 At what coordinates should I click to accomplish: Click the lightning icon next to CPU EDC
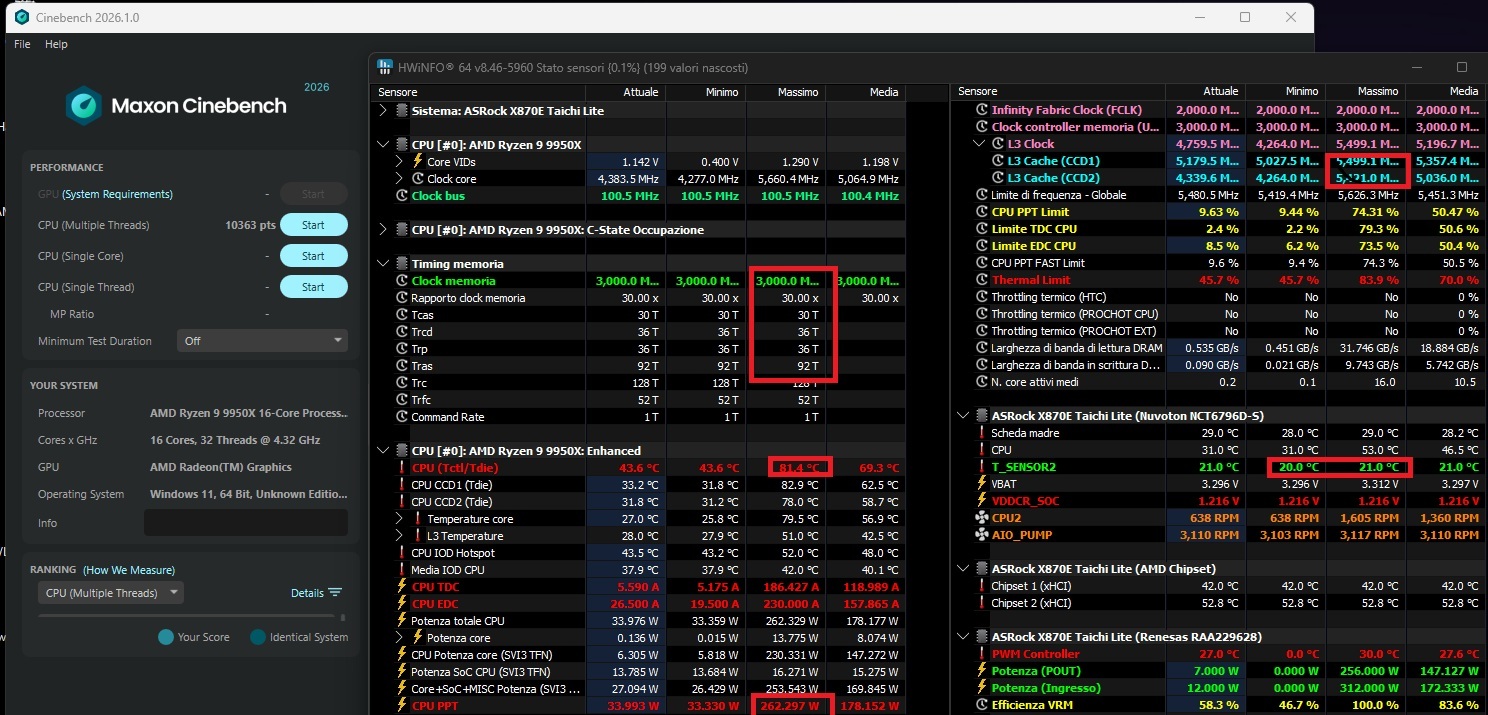click(402, 604)
